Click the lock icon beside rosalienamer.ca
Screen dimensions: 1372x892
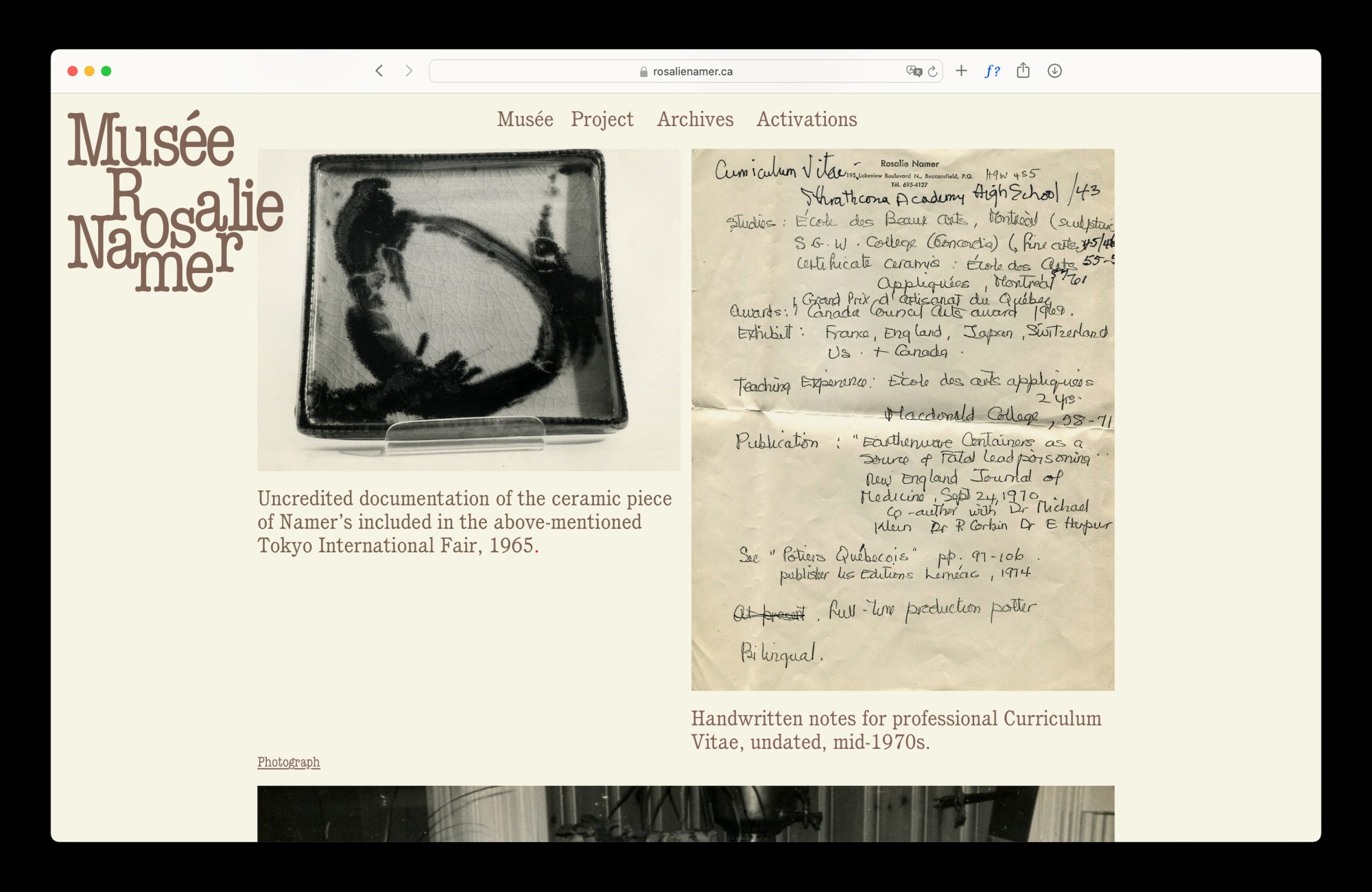[643, 71]
